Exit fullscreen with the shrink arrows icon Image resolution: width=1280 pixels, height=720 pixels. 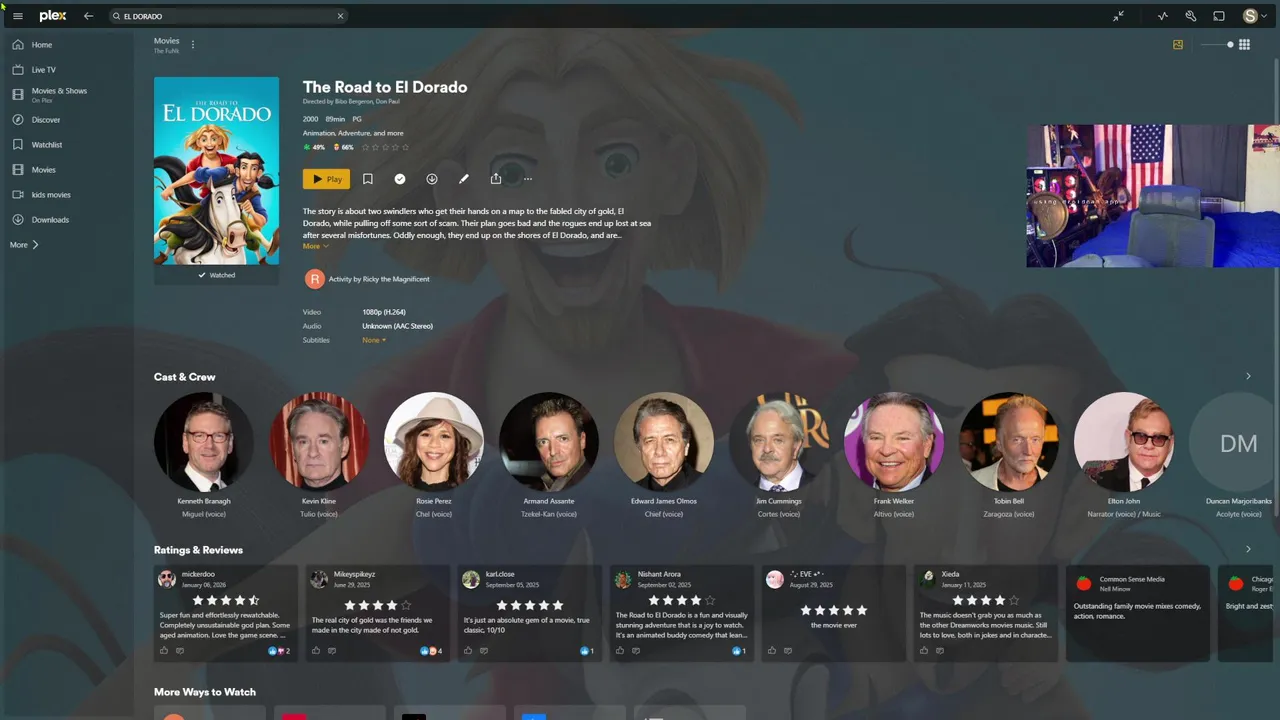tap(1118, 16)
